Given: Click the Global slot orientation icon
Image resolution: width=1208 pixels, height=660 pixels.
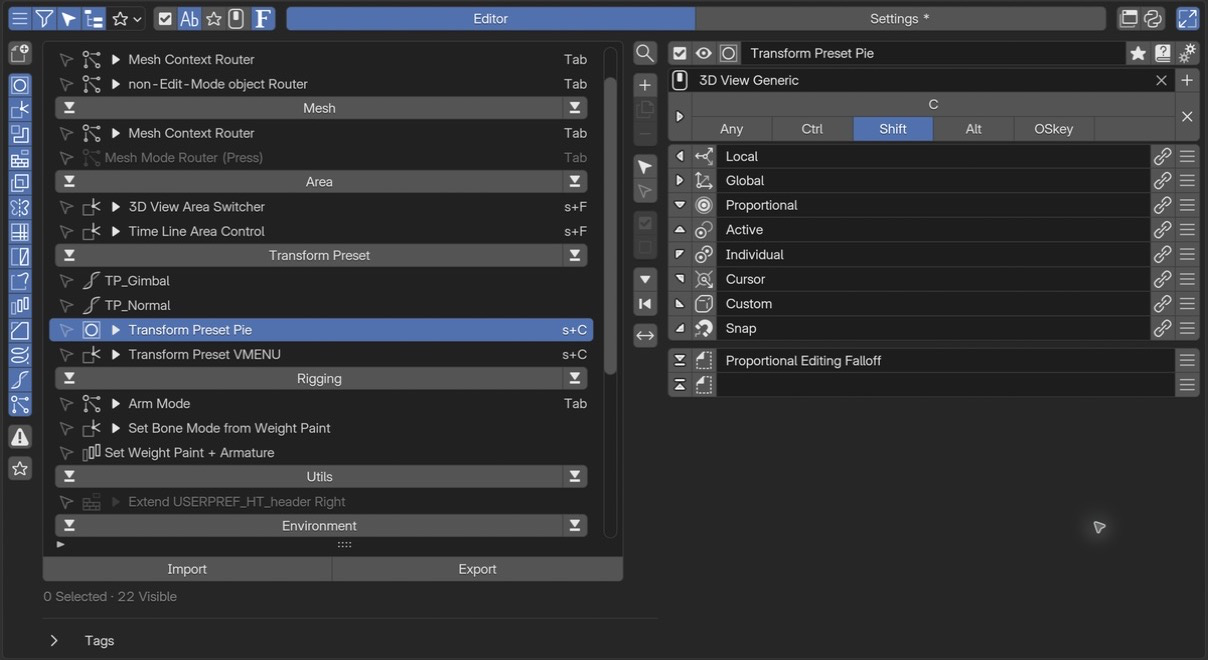Looking at the screenshot, I should click(704, 181).
